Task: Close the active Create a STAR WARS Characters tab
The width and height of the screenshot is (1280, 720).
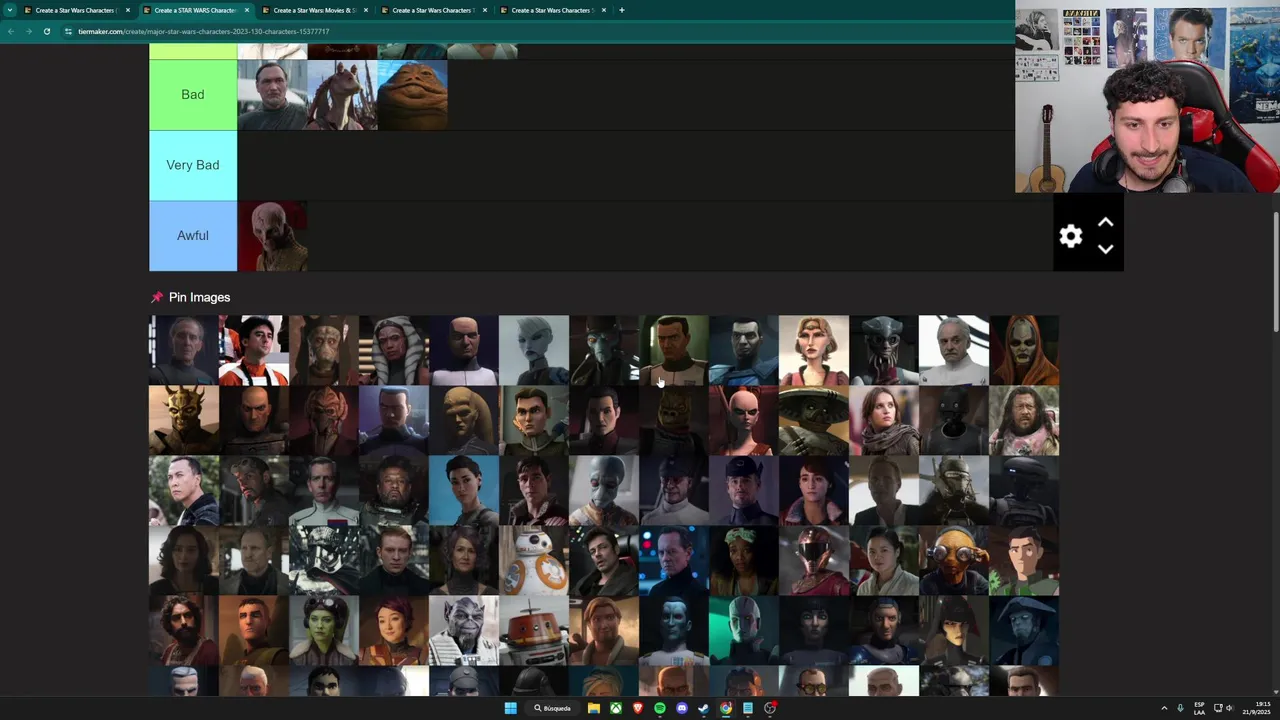Action: click(247, 10)
